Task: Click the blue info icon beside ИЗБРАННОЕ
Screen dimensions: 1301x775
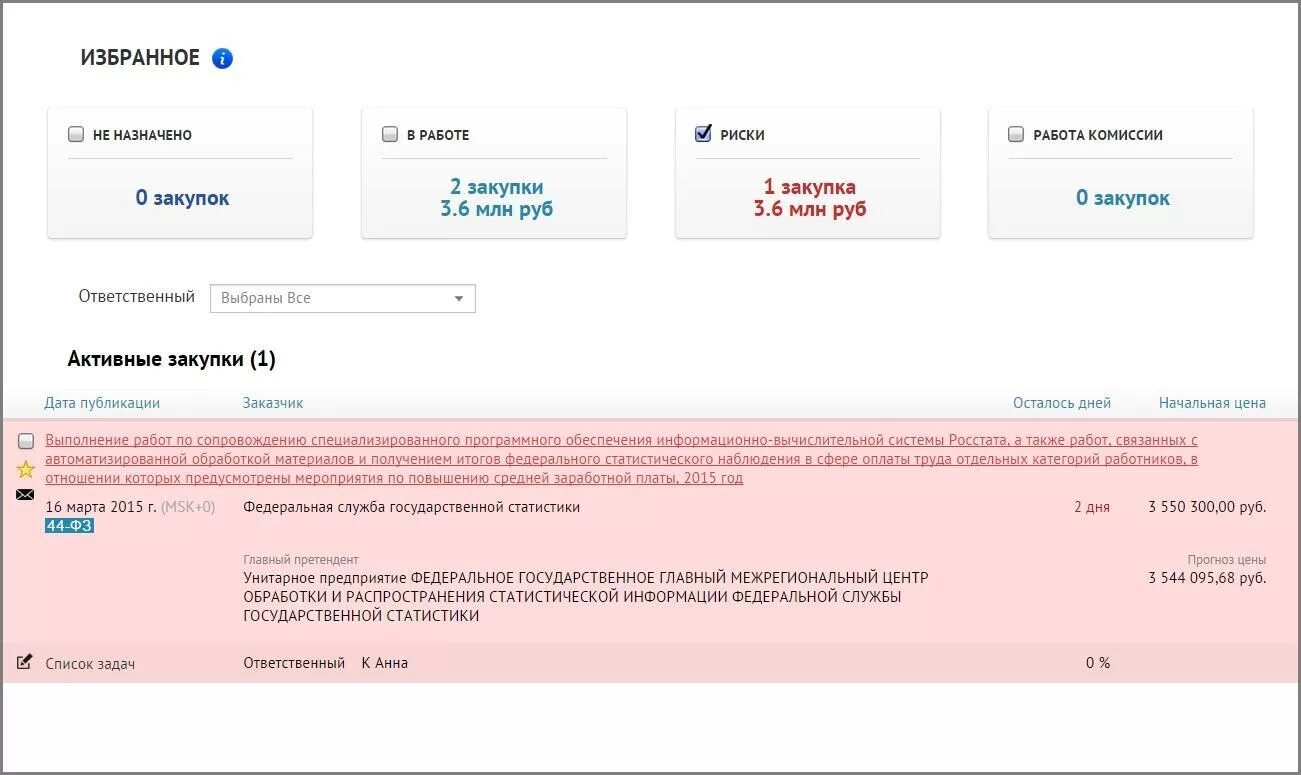Action: point(222,58)
